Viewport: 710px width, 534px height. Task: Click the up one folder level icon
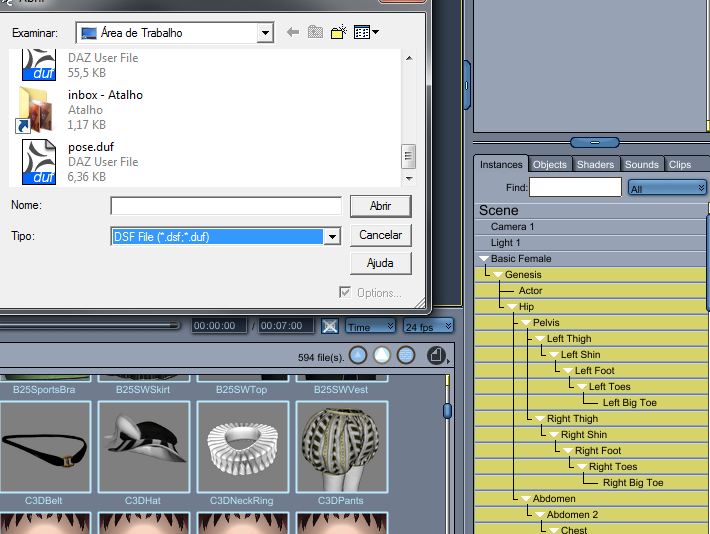[x=315, y=32]
